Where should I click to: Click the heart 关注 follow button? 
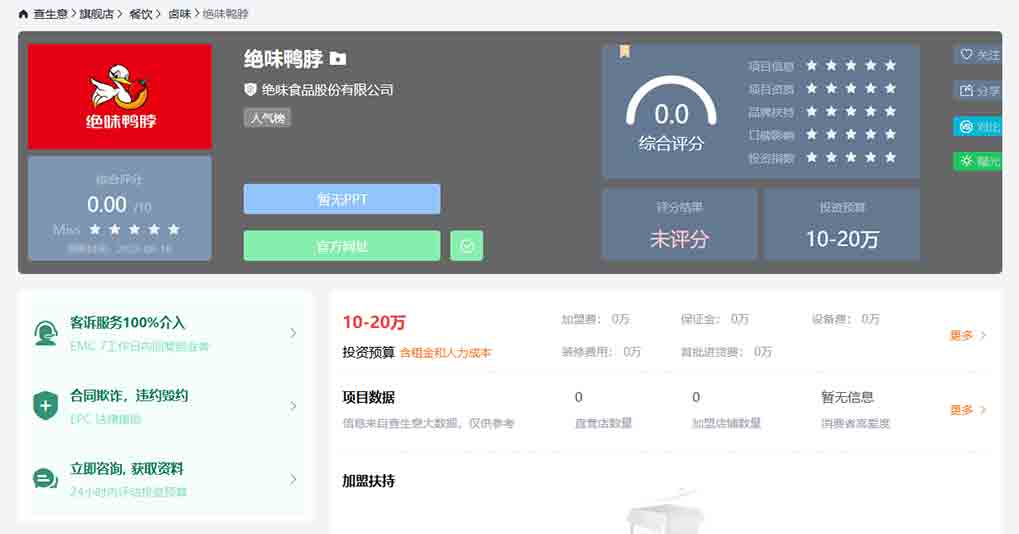coord(978,55)
